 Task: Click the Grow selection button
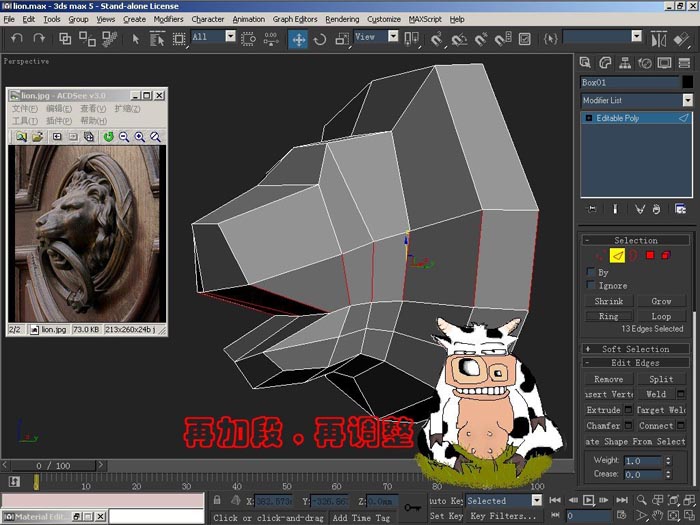[661, 301]
